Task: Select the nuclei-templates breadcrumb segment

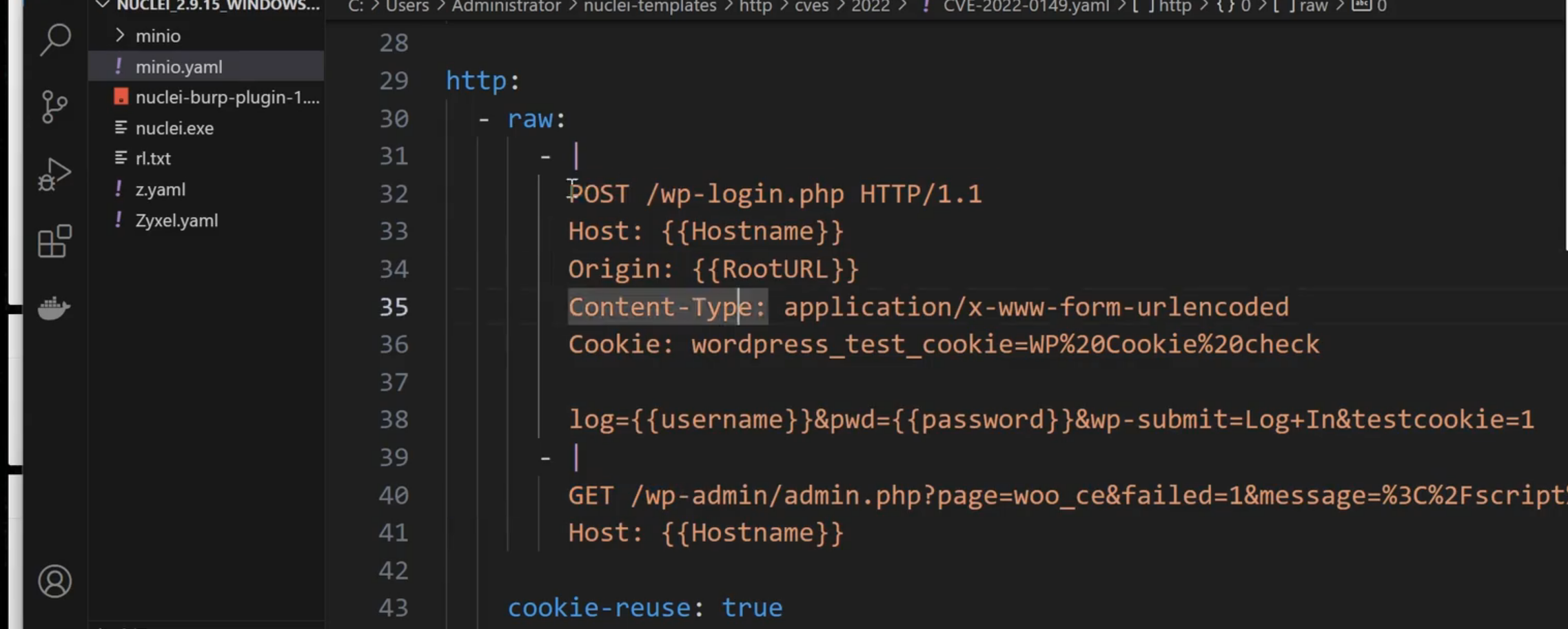Action: (649, 6)
